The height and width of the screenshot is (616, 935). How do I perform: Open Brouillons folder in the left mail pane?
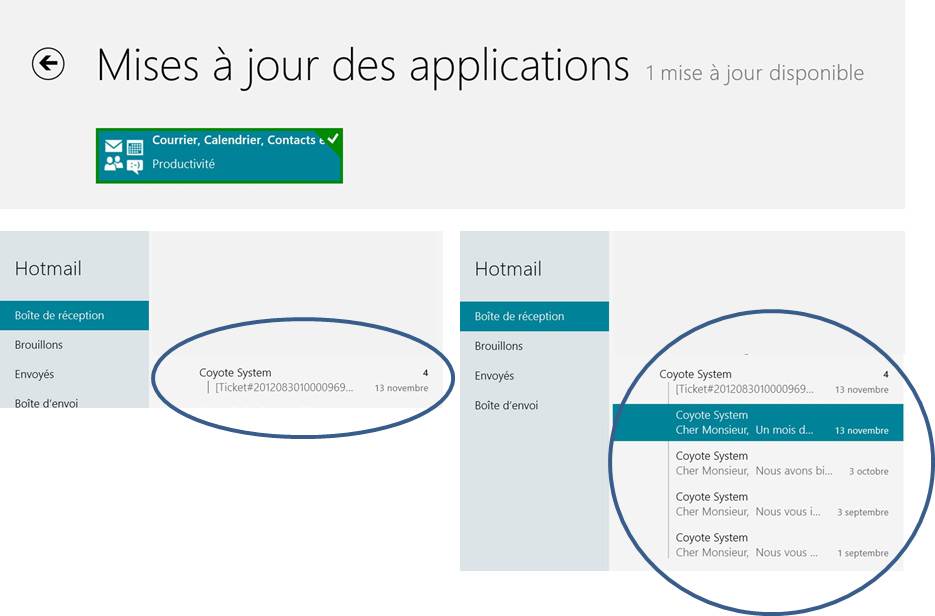coord(39,345)
